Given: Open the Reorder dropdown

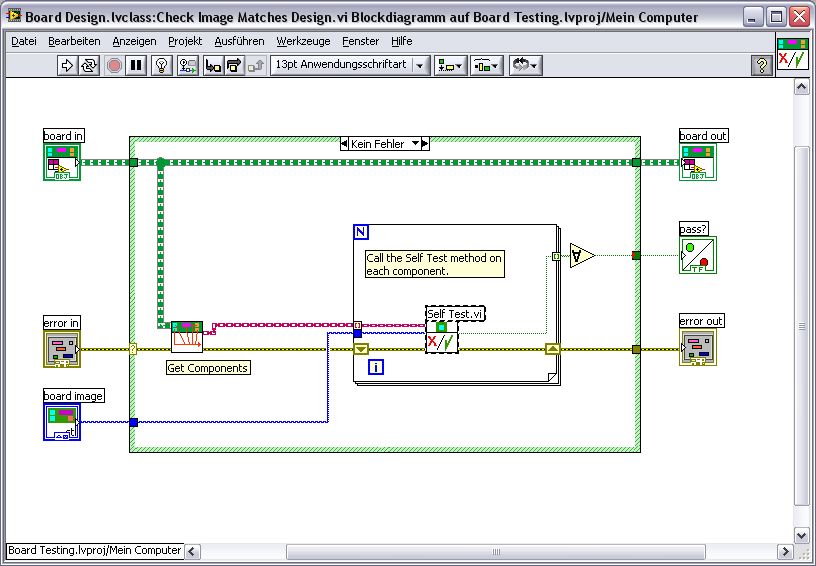Looking at the screenshot, I should pyautogui.click(x=526, y=66).
